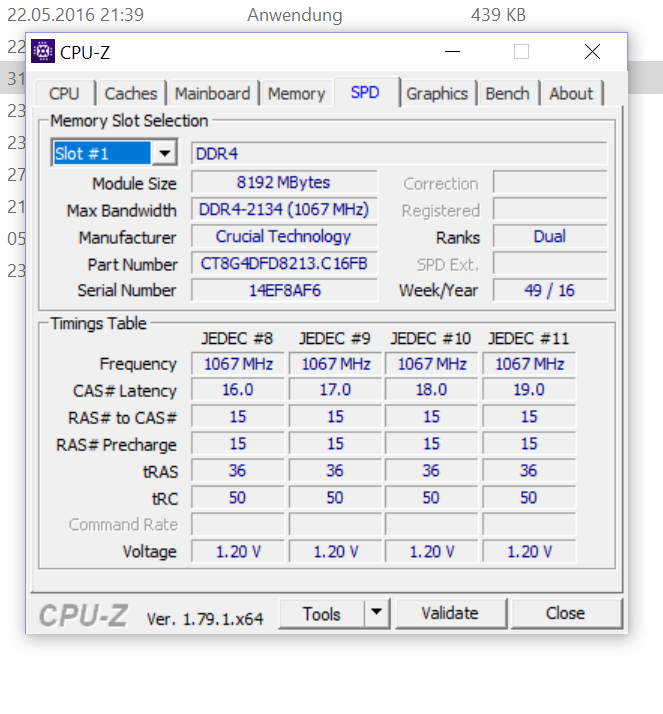Click serial number 14EF8AF6
Viewport: 663px width, 714px height.
point(284,290)
